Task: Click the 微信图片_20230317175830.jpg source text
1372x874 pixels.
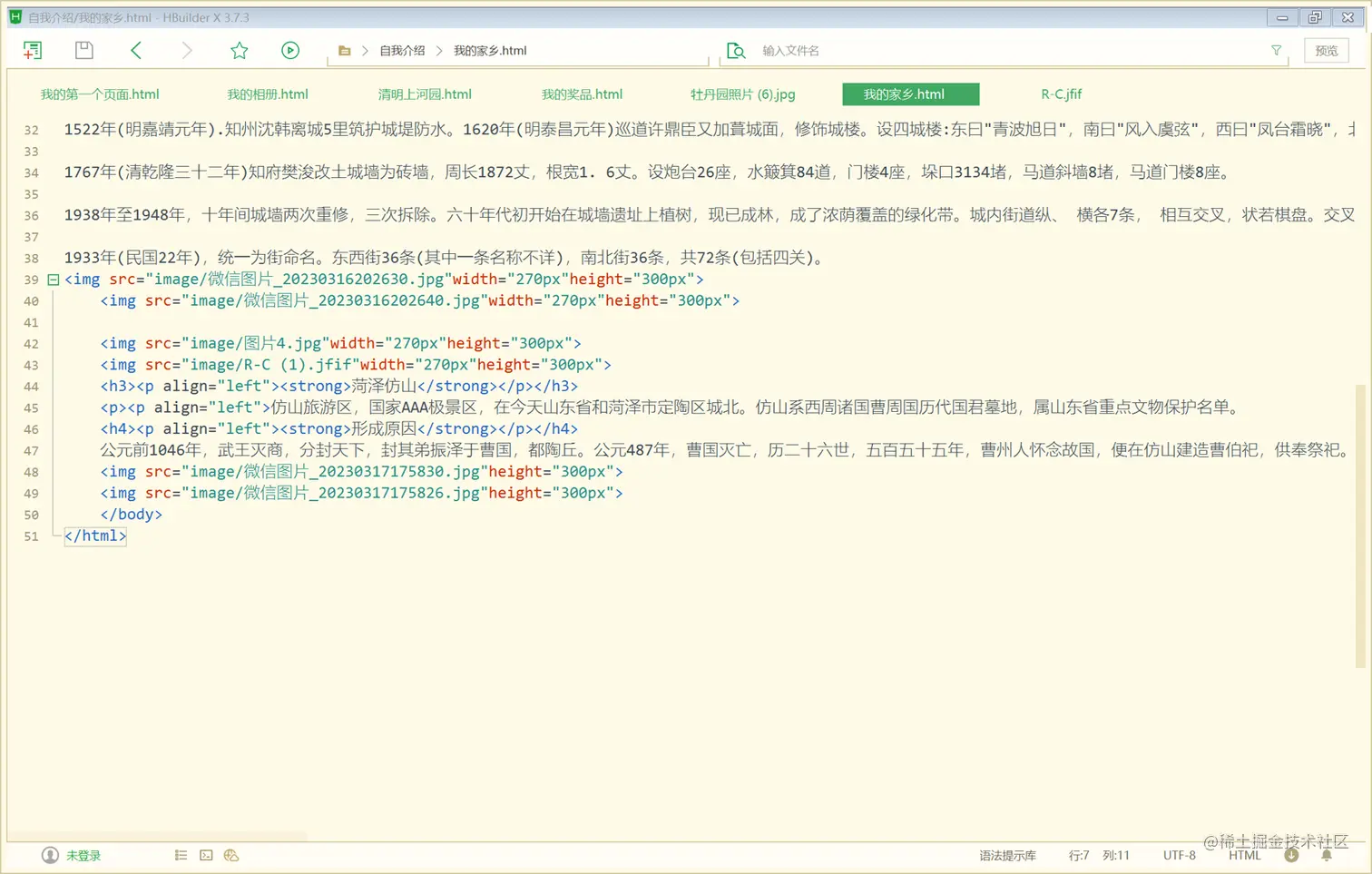Action: click(x=335, y=472)
